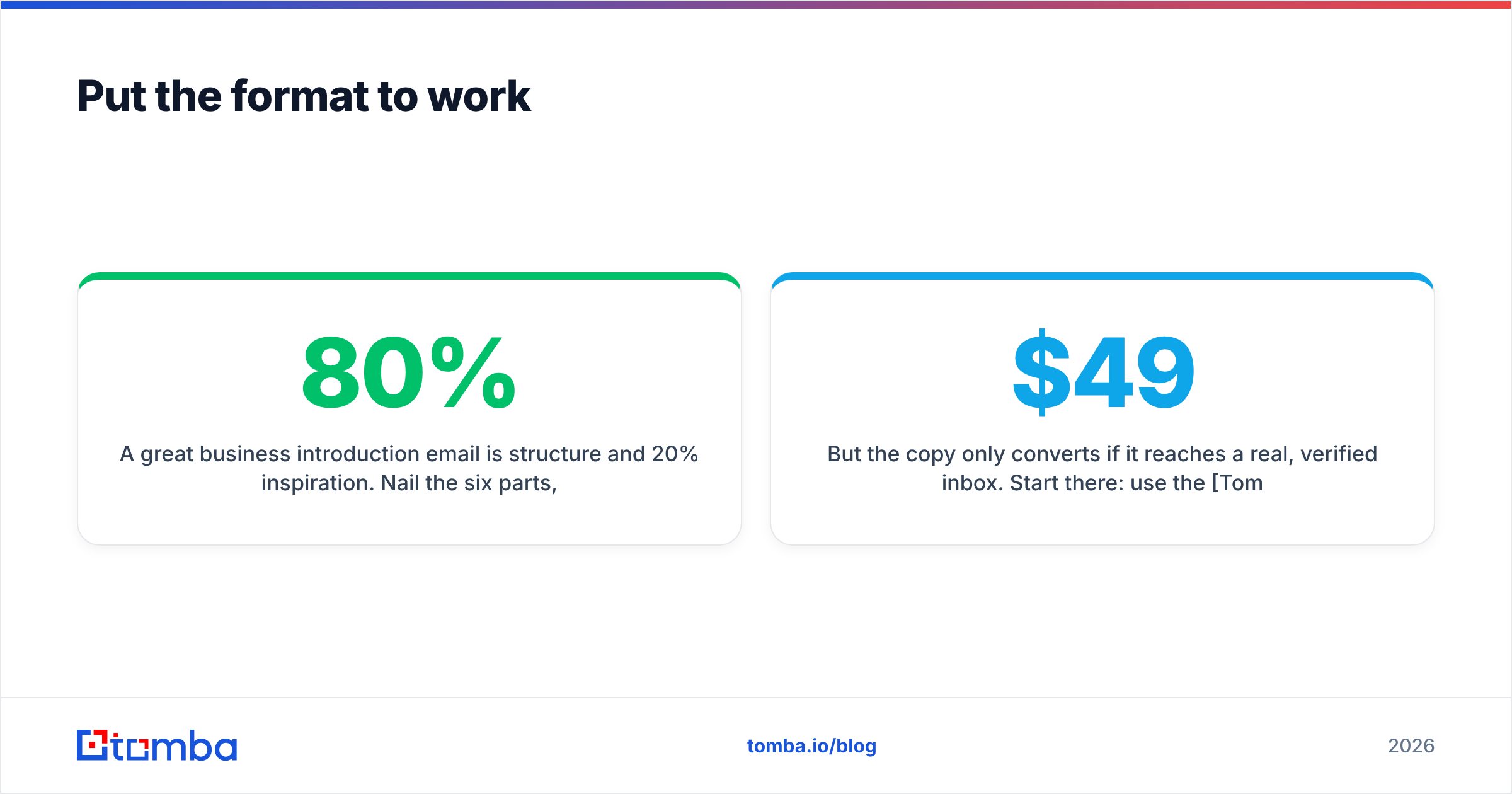The width and height of the screenshot is (1512, 794).
Task: Click the blue-topped stat card
Action: [x=1102, y=408]
